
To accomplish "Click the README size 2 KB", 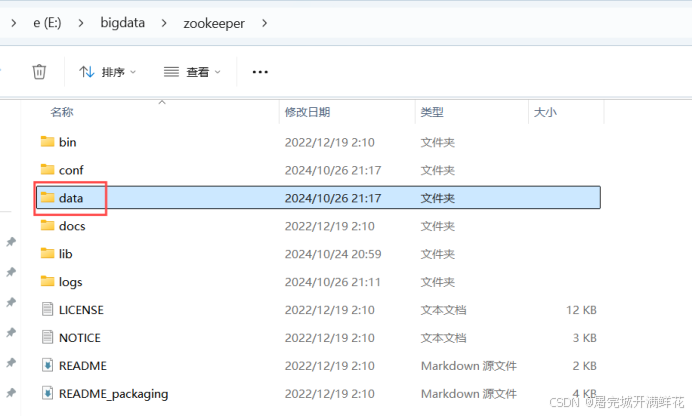I will pyautogui.click(x=585, y=366).
